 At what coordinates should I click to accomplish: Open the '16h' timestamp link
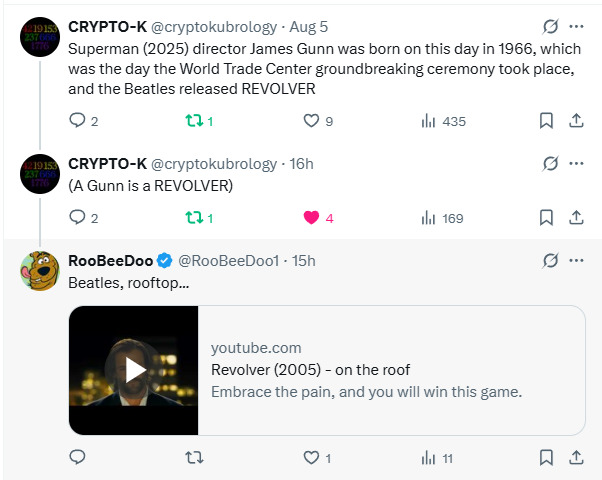tap(301, 163)
